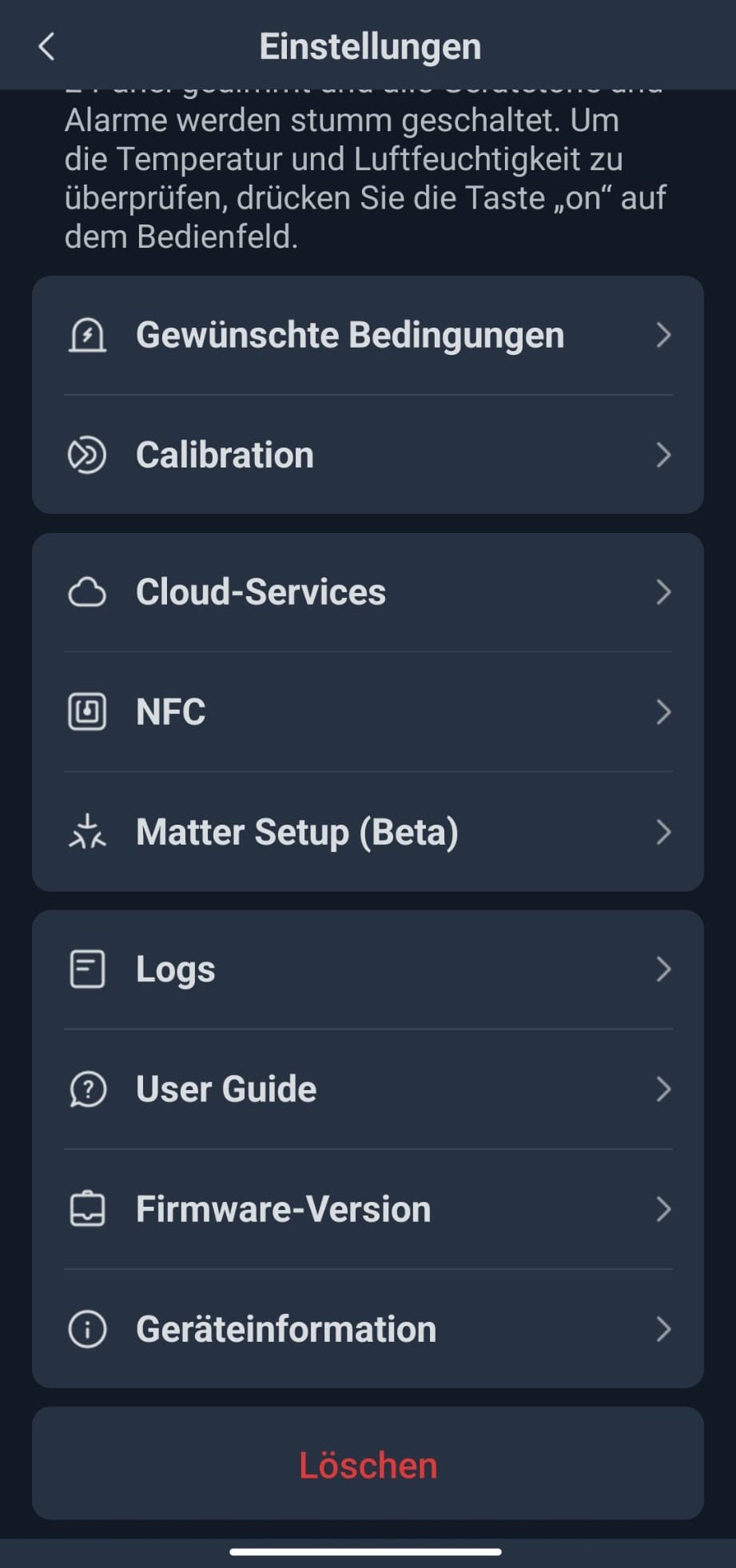
Task: Expand Firmware-Version with its arrow
Action: [662, 1209]
